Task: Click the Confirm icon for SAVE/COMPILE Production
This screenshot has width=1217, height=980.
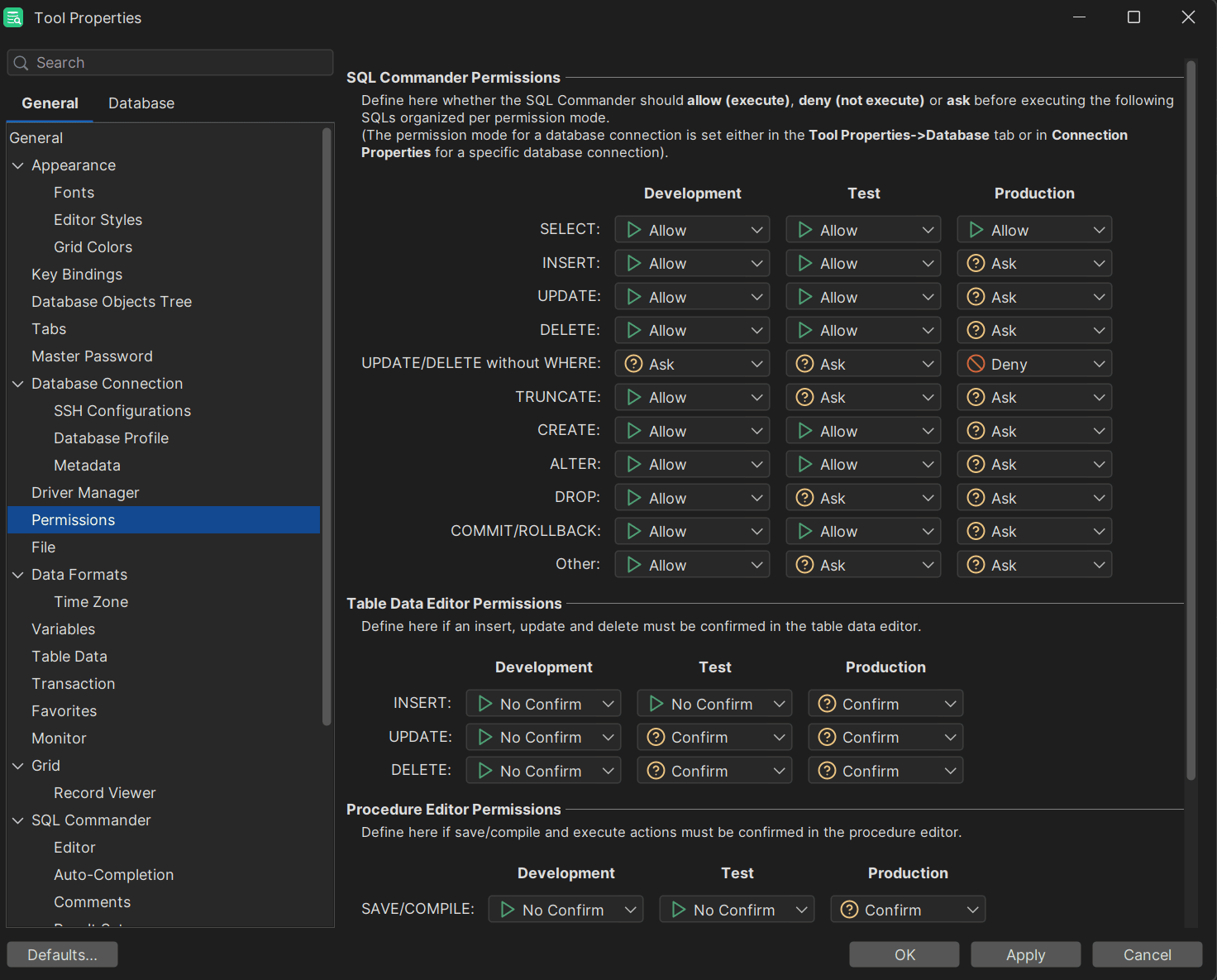Action: pos(849,909)
